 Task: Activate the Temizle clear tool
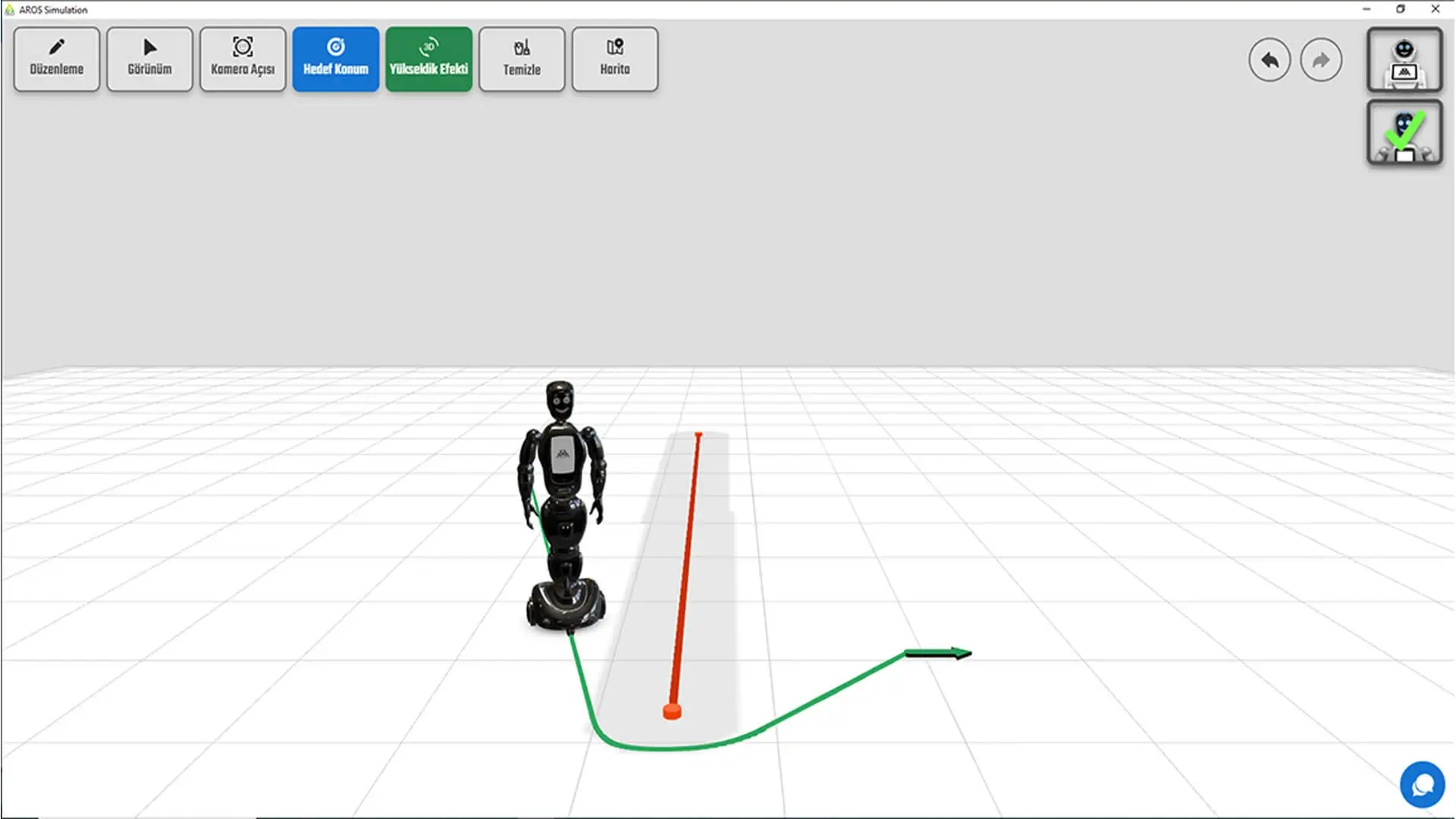point(521,59)
